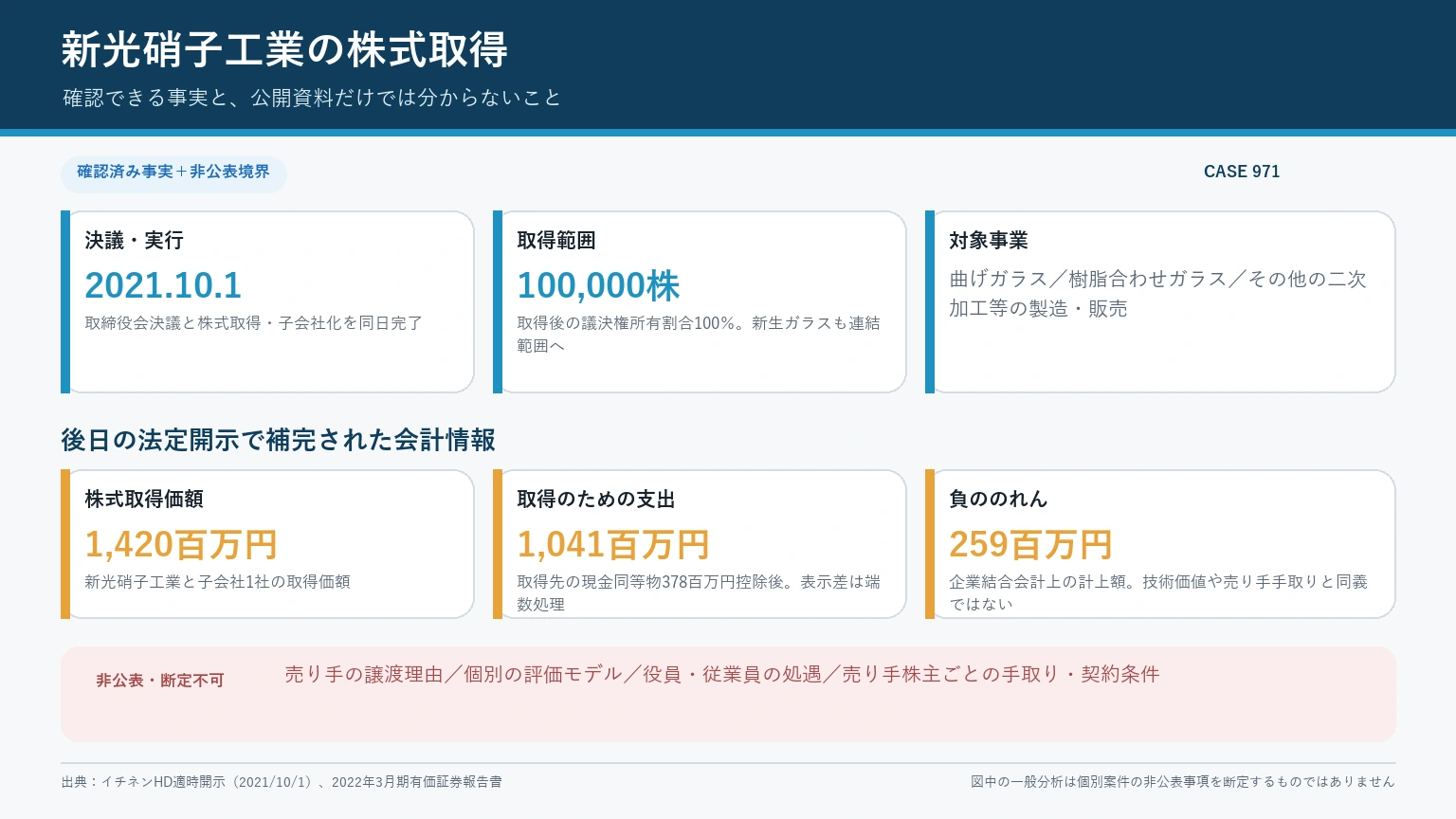Click the 1,420百万円 amount
This screenshot has width=1456, height=819.
click(181, 544)
